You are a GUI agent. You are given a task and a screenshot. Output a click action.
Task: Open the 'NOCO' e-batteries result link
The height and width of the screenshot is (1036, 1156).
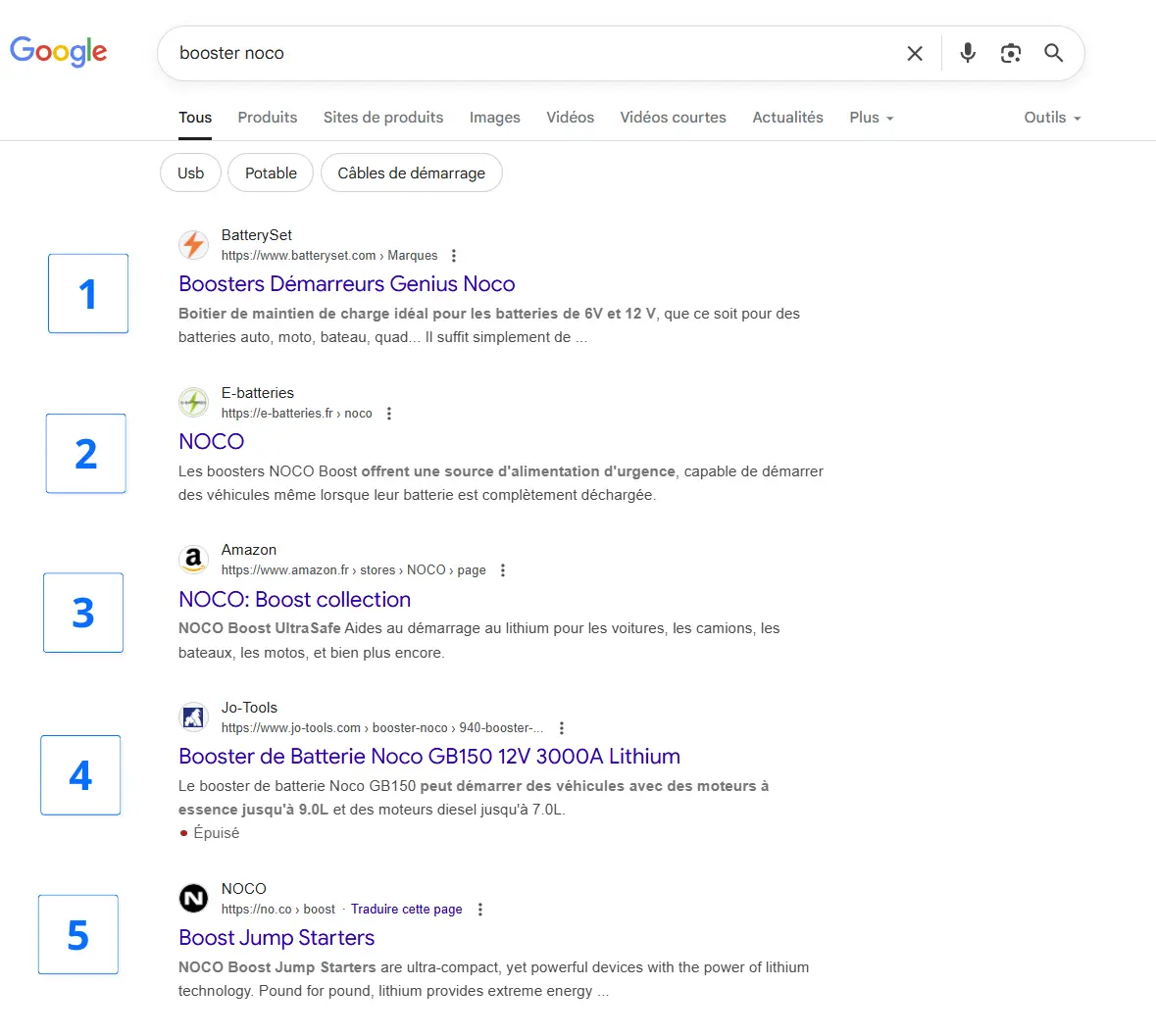pos(211,441)
